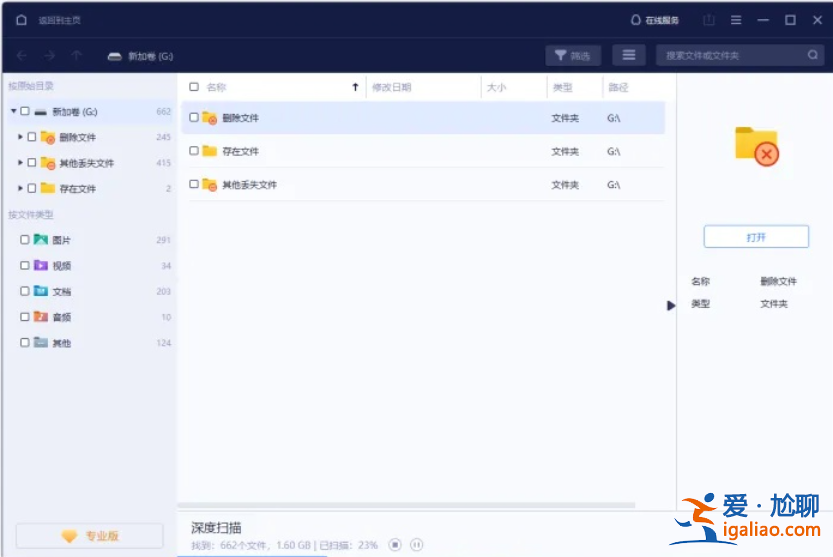Viewport: 833px width, 557px height.
Task: Sort by 类型 column header
Action: pyautogui.click(x=563, y=87)
